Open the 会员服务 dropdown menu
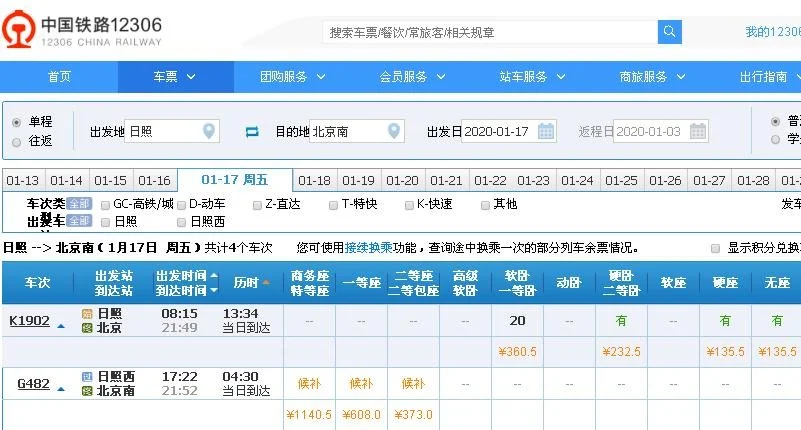The height and width of the screenshot is (430, 801). (413, 77)
